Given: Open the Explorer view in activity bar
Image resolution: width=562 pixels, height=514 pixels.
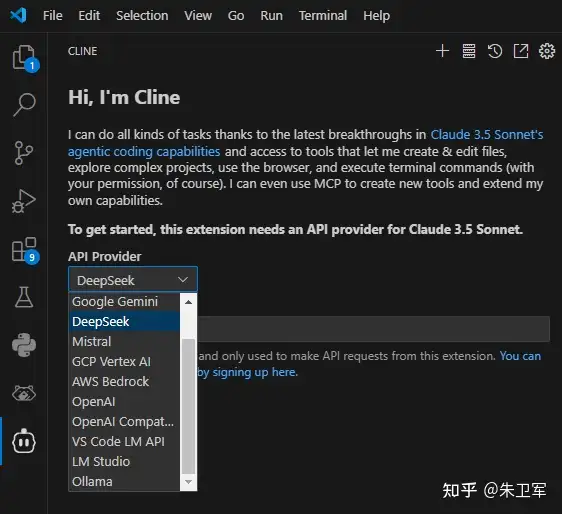Looking at the screenshot, I should click(x=24, y=57).
